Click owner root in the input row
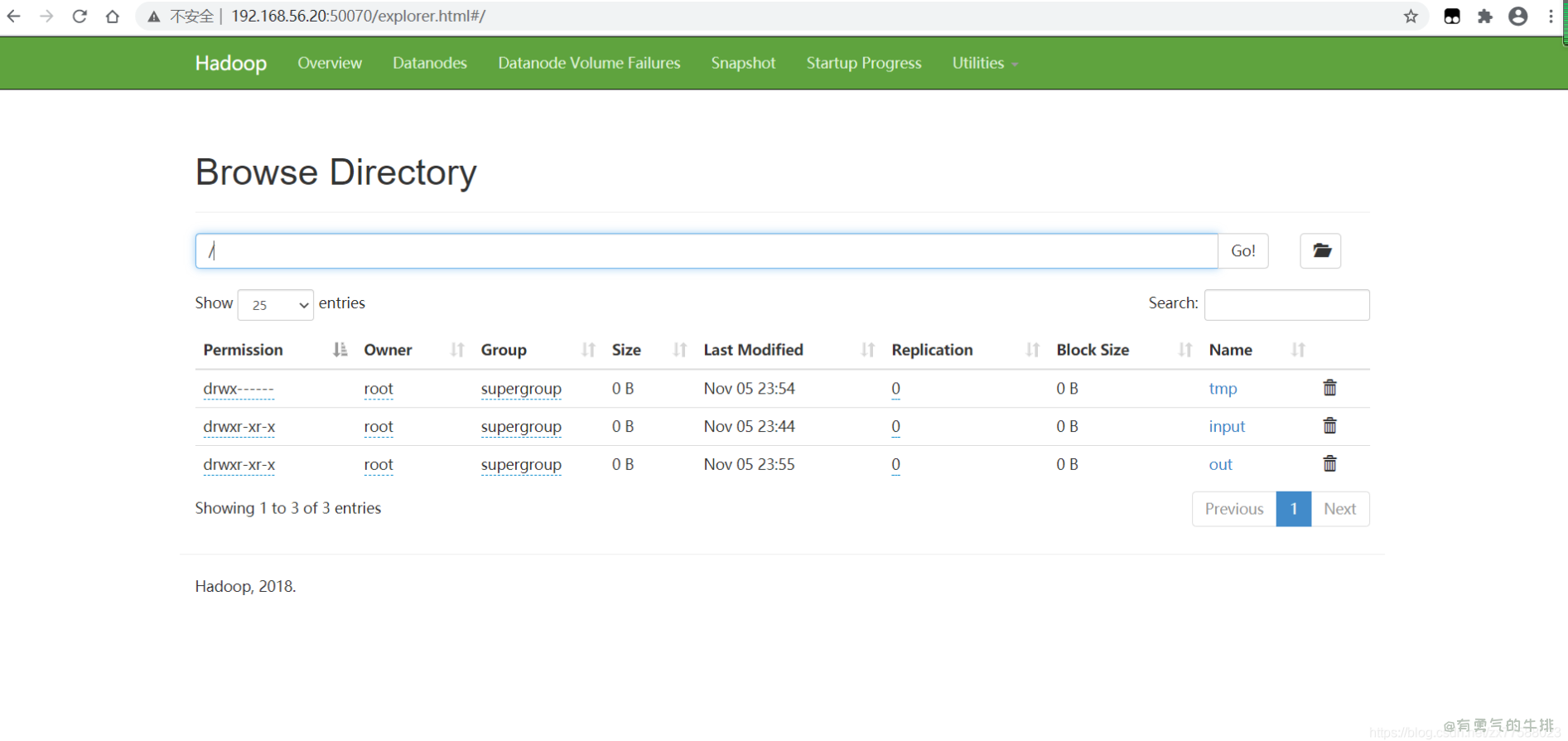 pos(379,427)
